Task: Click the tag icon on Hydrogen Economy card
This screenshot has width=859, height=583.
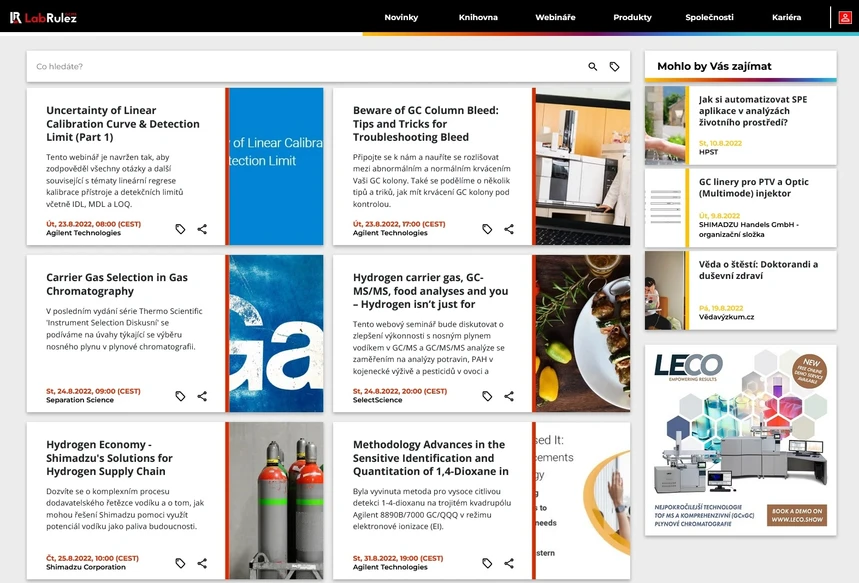Action: point(180,563)
